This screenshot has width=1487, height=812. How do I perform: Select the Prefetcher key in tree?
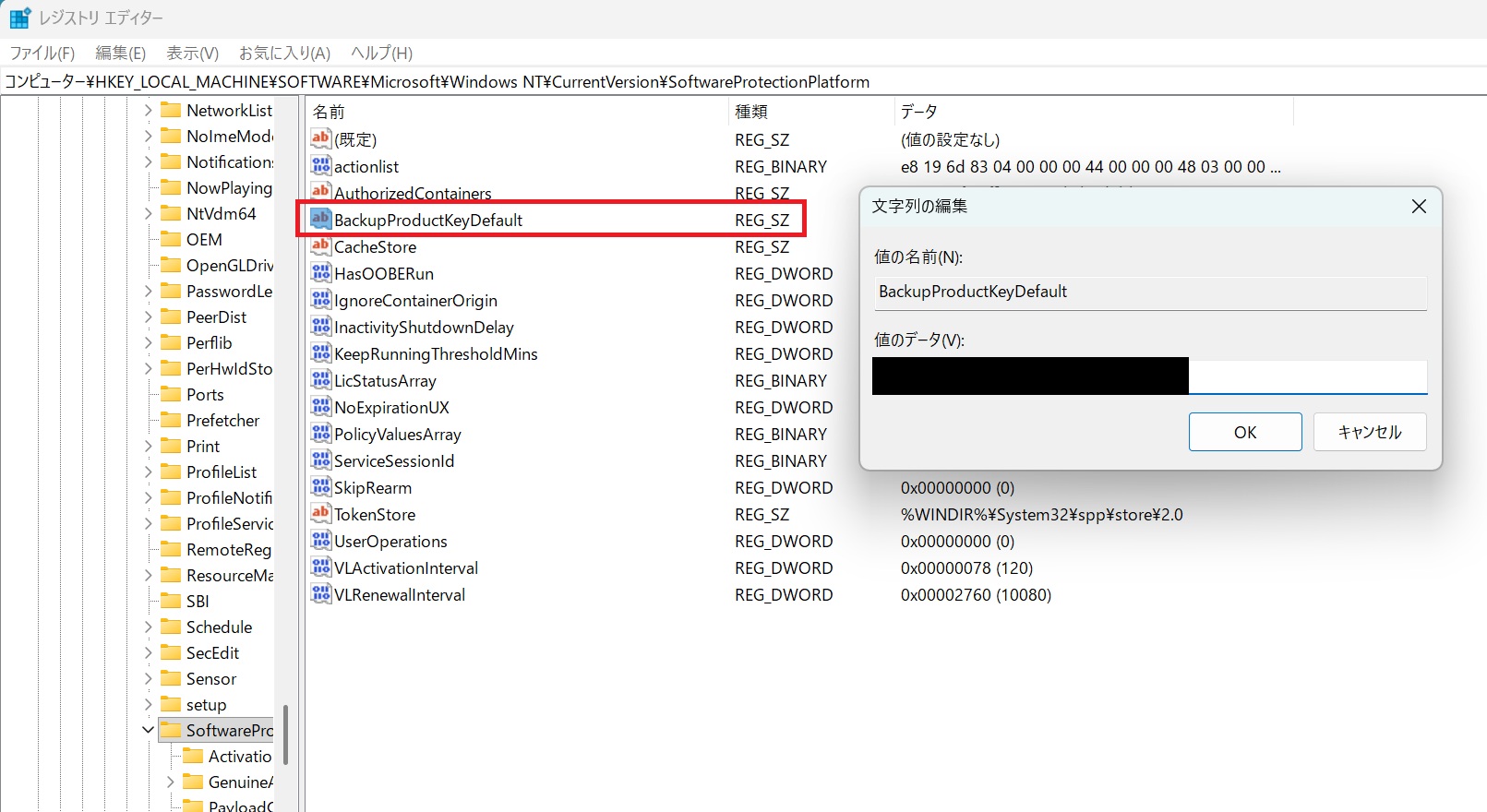coord(222,420)
